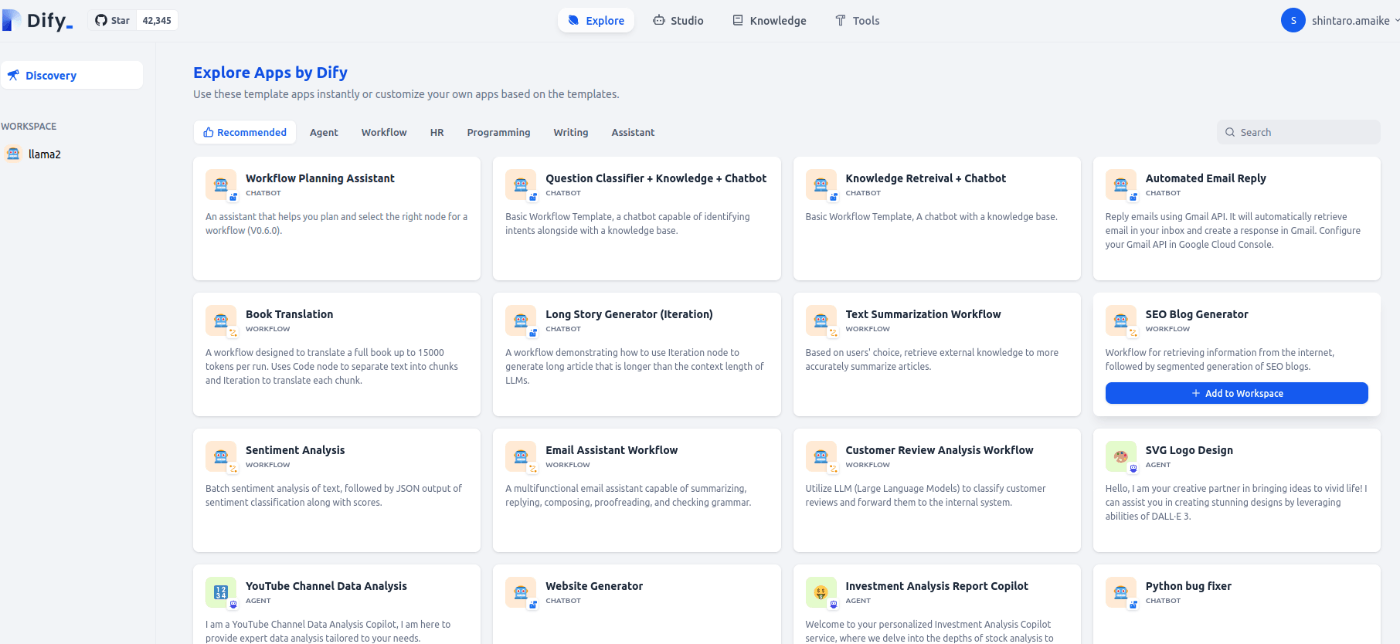Open Knowledge Retreival + Chatbot title
The width and height of the screenshot is (1400, 644).
[x=926, y=178]
